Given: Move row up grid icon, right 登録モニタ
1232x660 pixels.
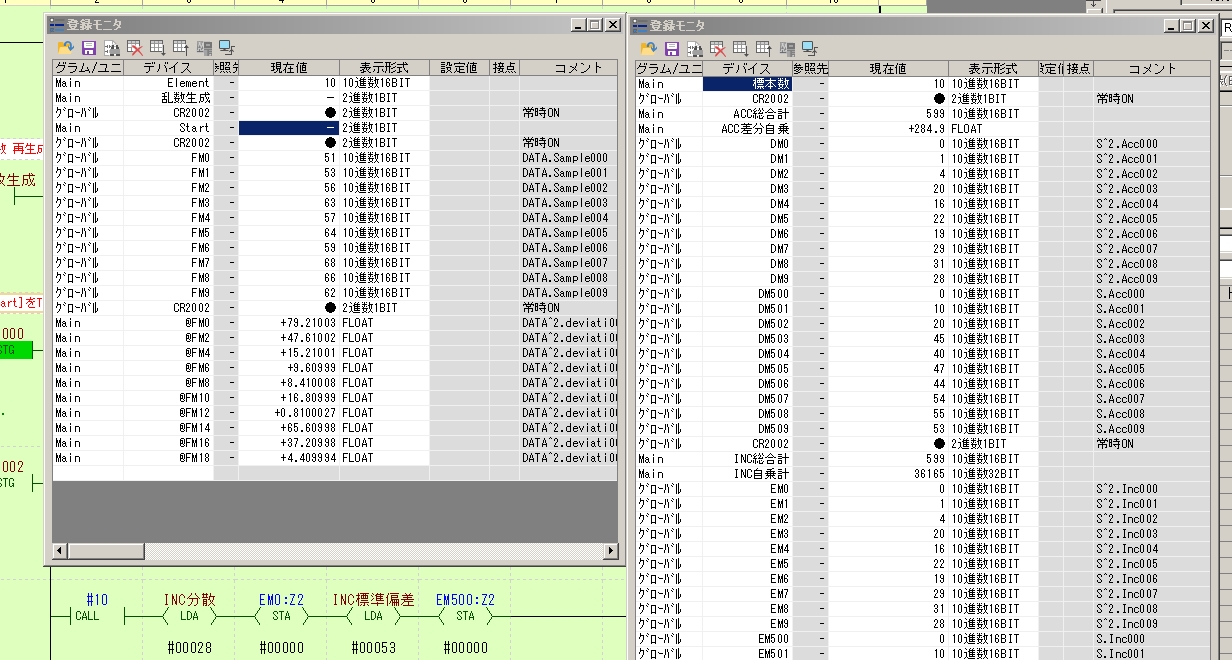Looking at the screenshot, I should 763,48.
